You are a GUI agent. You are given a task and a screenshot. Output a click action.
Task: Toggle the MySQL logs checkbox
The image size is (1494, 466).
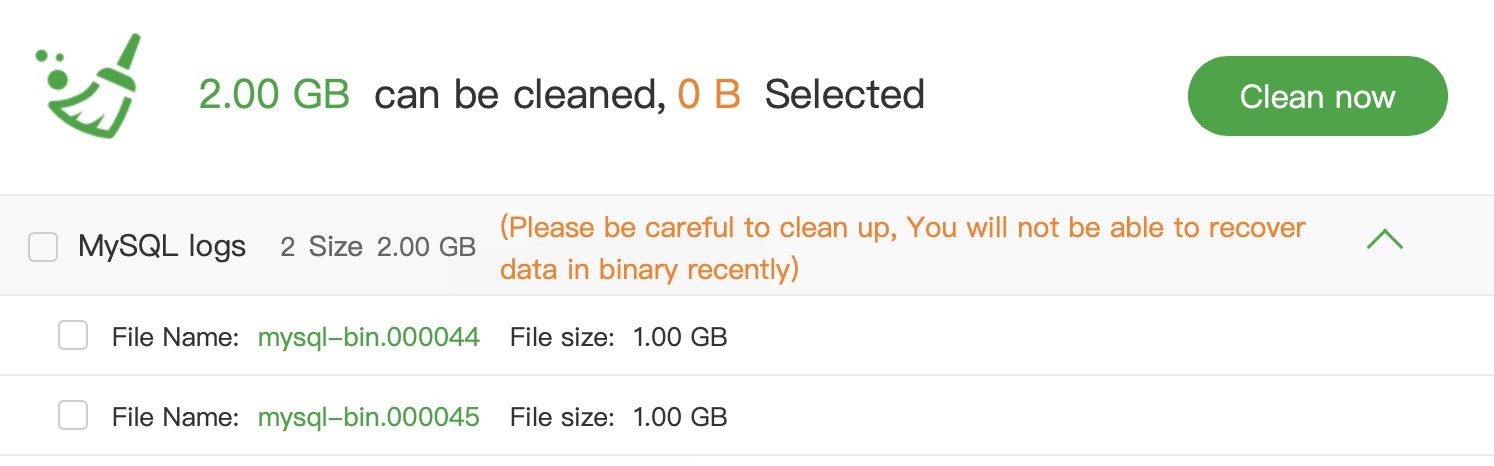click(43, 247)
